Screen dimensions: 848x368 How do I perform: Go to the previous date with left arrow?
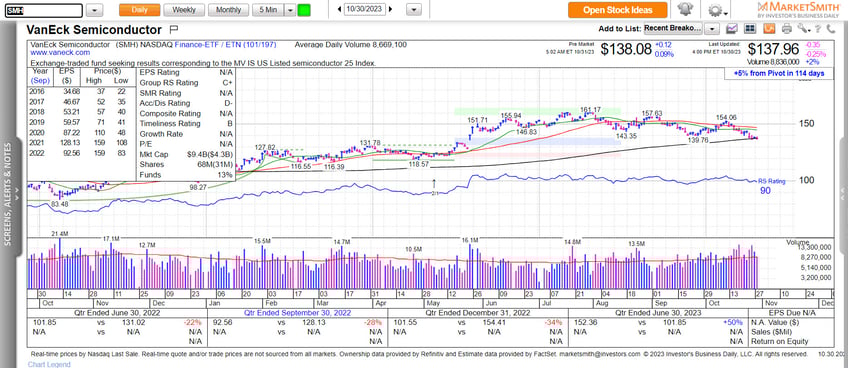coord(339,9)
